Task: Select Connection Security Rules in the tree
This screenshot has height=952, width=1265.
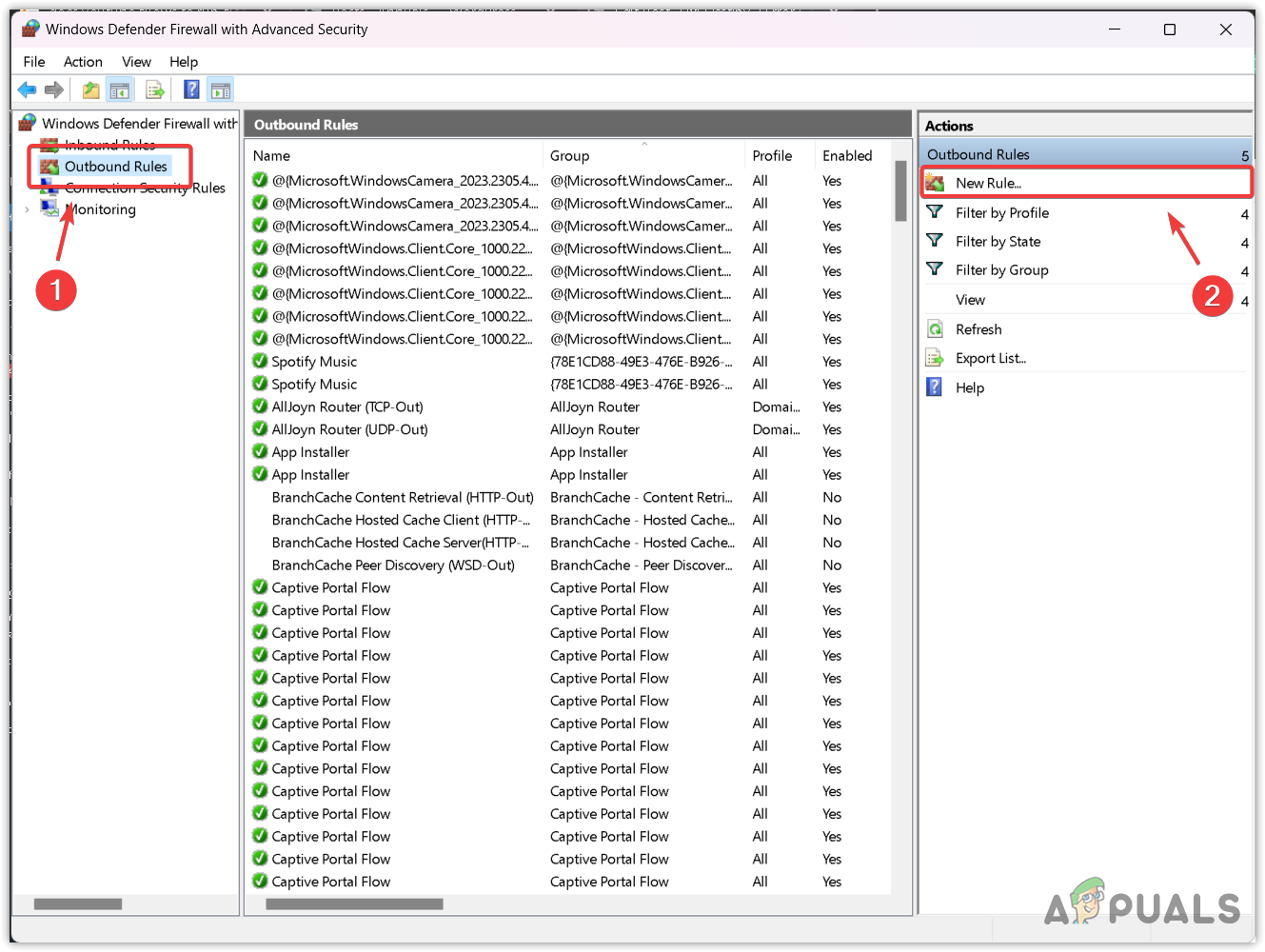Action: coord(145,188)
